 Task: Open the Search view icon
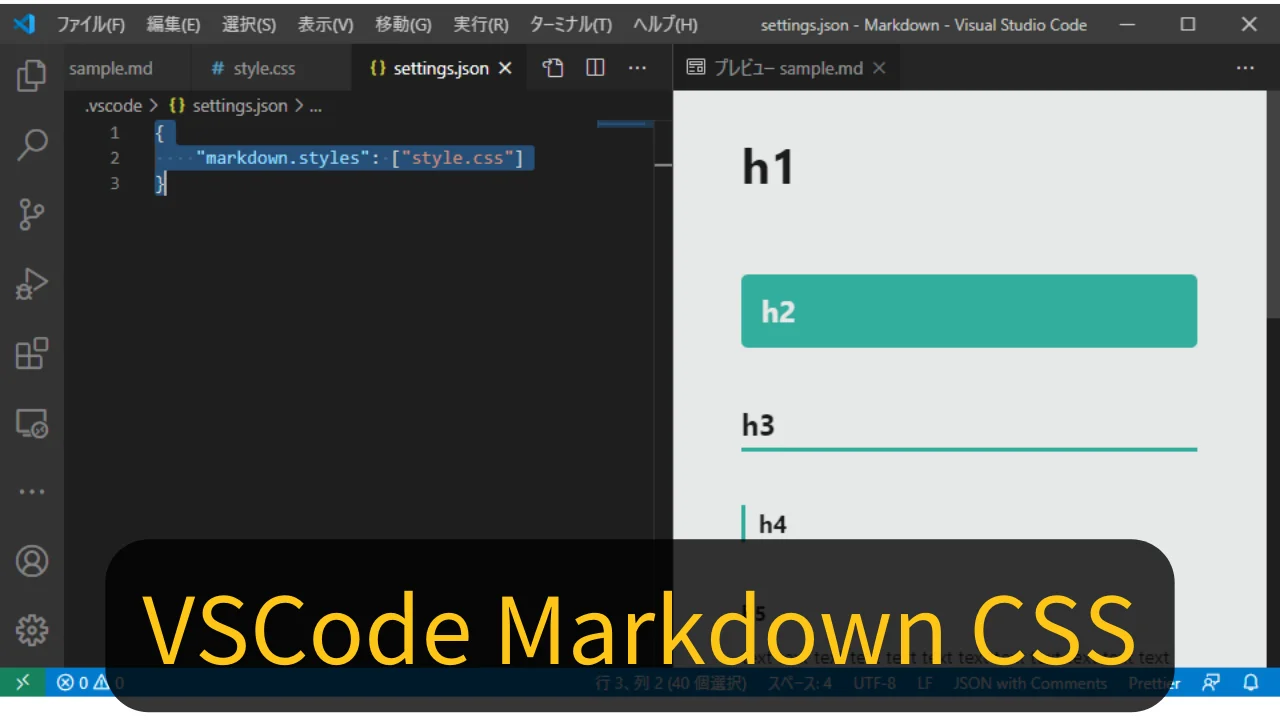[x=32, y=145]
